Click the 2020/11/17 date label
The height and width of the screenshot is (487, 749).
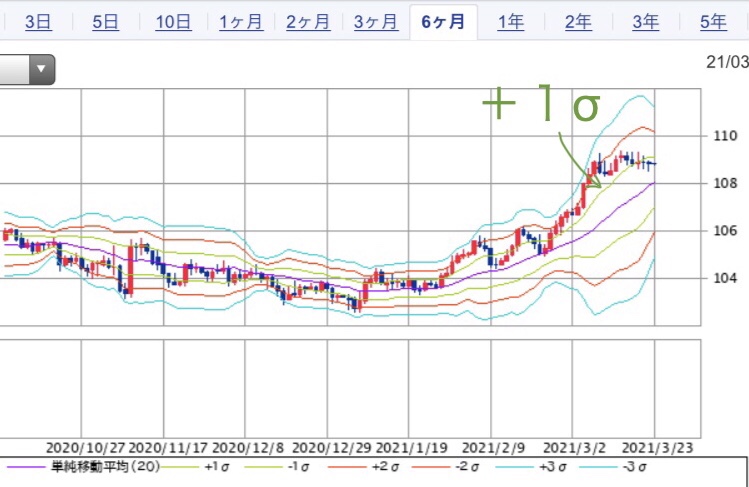168,448
